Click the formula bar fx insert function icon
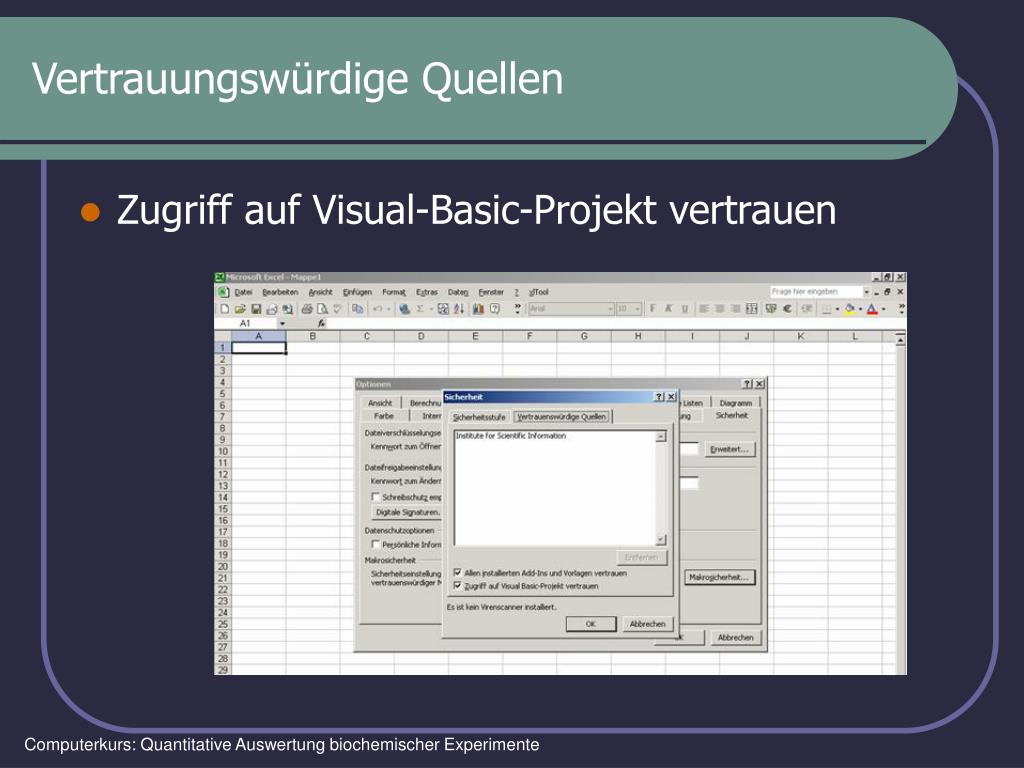Image resolution: width=1024 pixels, height=768 pixels. coord(321,323)
